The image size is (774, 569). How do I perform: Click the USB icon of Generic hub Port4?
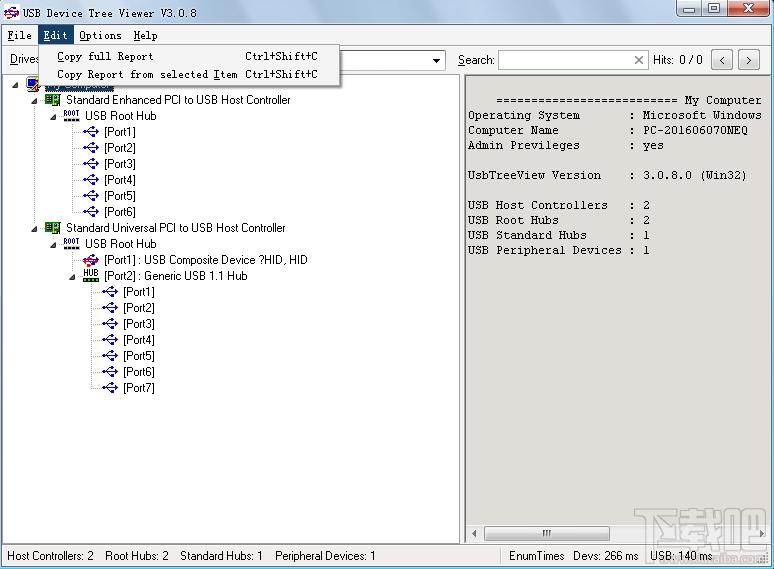[110, 340]
